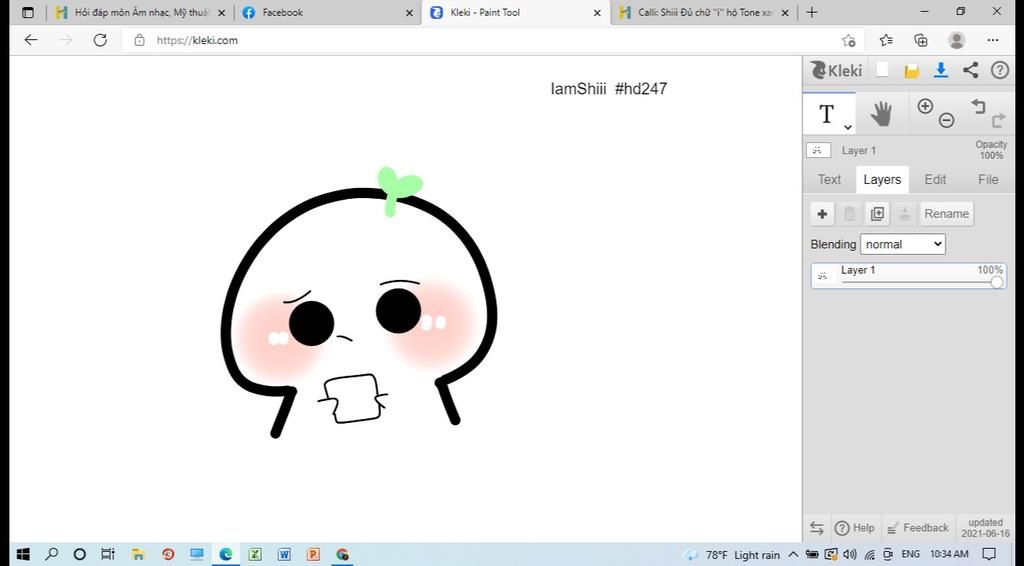This screenshot has height=566, width=1024.
Task: Open the Kleki share icon
Action: 970,70
